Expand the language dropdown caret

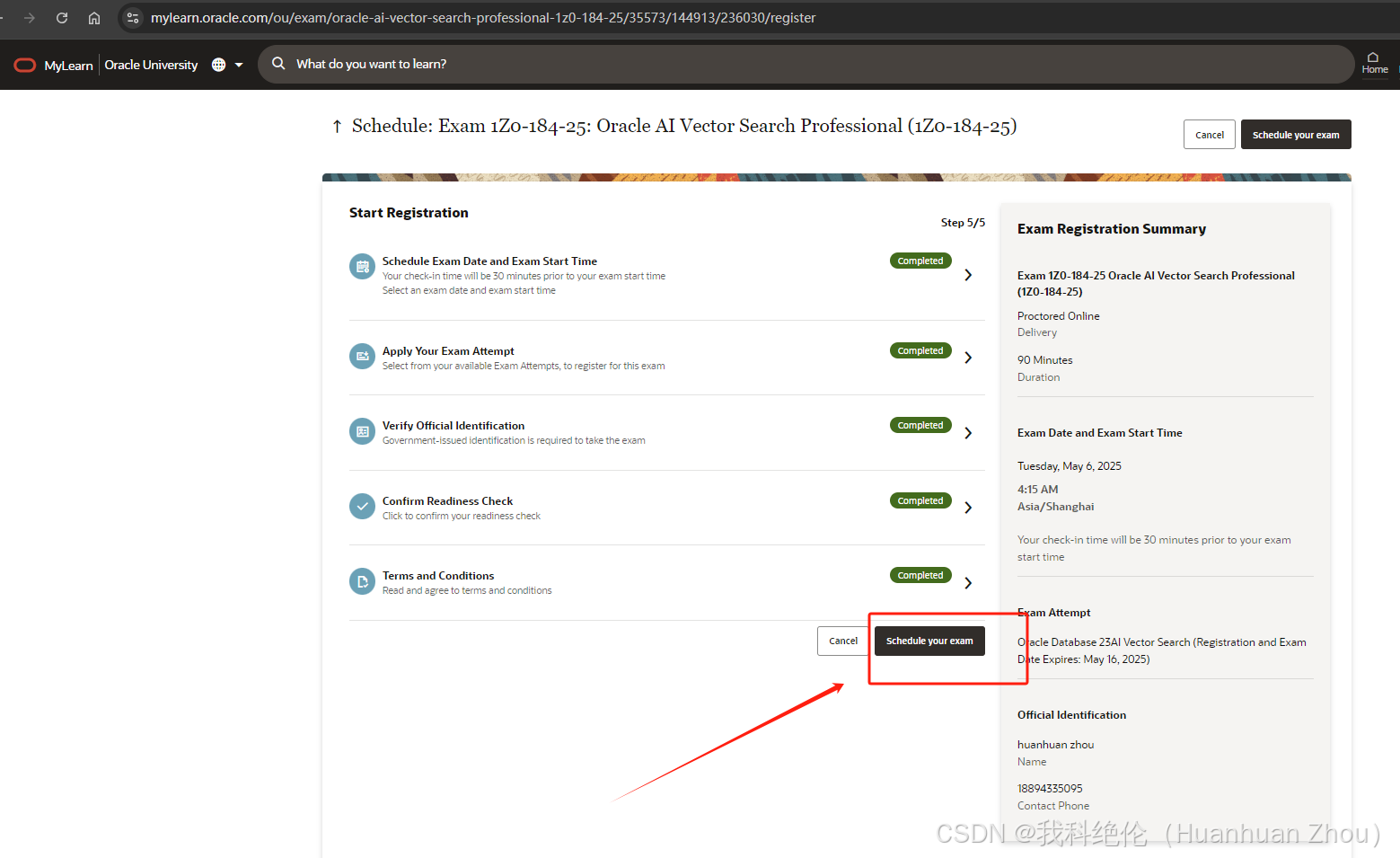239,65
